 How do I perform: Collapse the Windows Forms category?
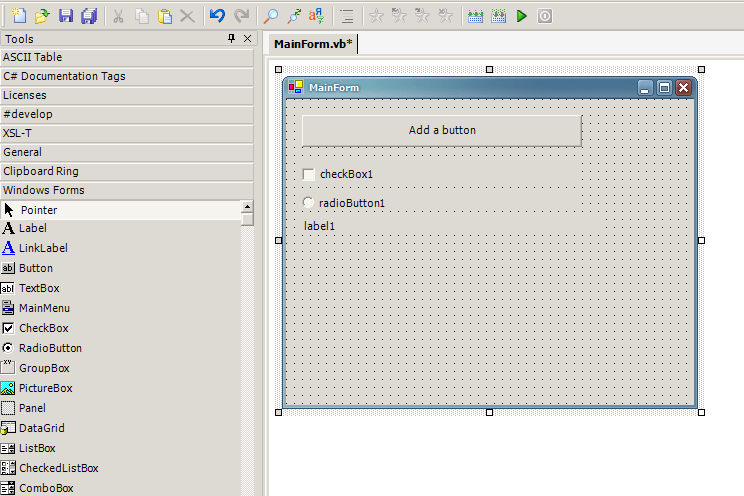pos(126,190)
